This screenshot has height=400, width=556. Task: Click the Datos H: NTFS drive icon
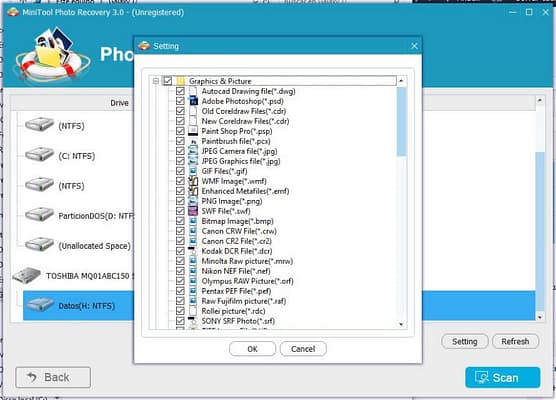(x=39, y=305)
